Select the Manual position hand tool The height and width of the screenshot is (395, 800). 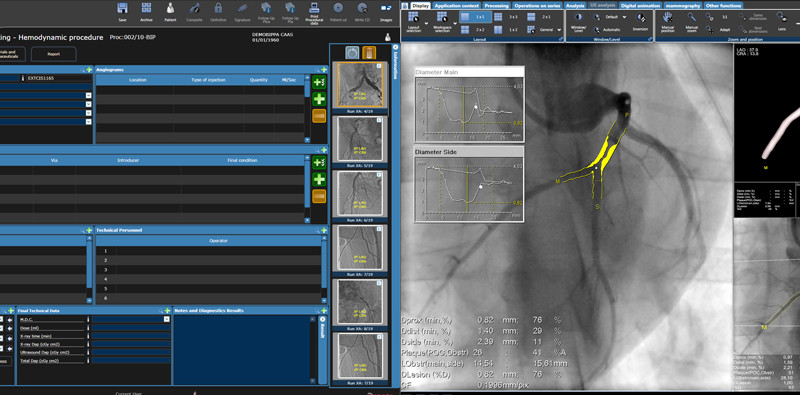coord(667,17)
